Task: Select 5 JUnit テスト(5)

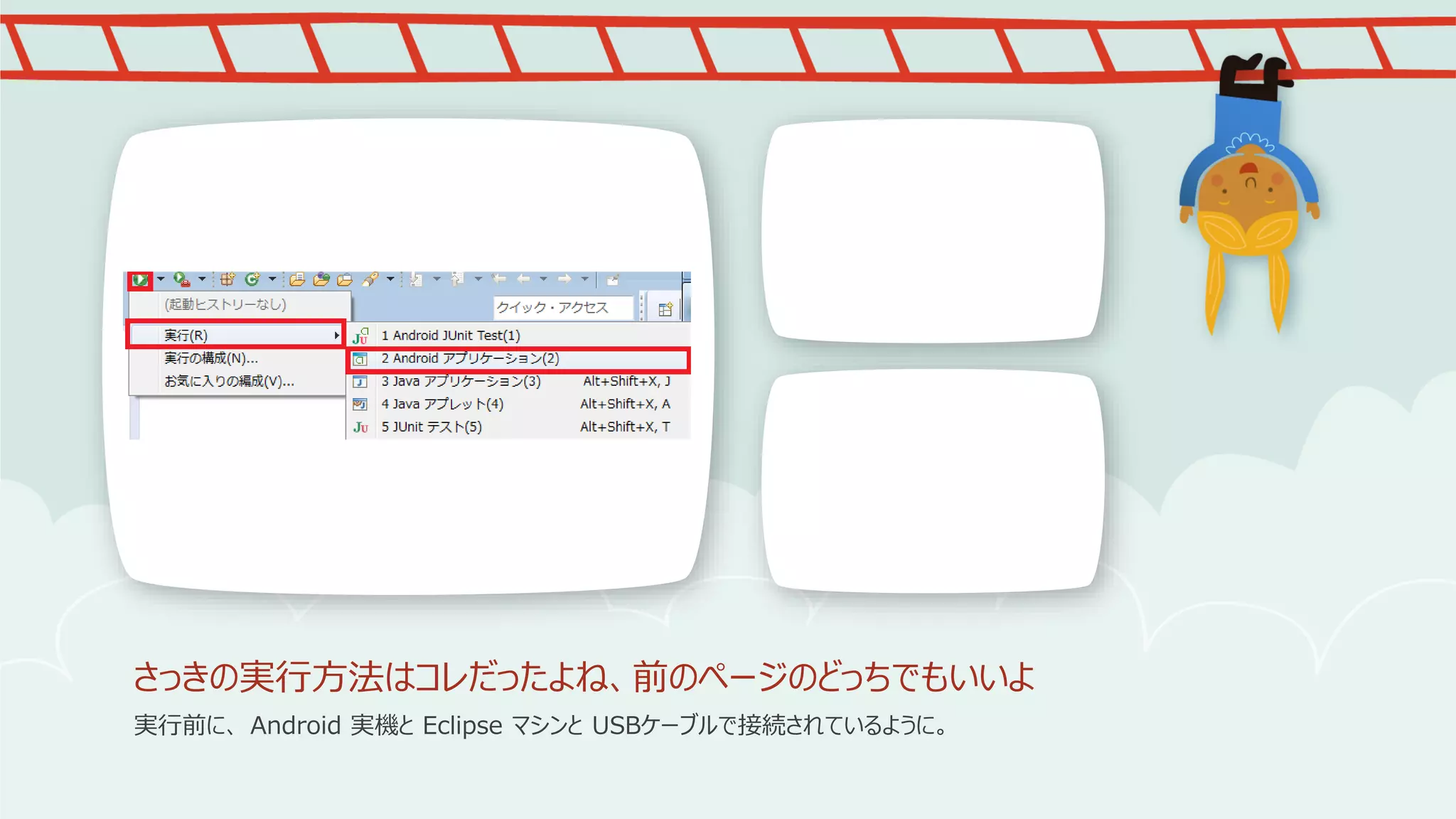Action: tap(518, 427)
